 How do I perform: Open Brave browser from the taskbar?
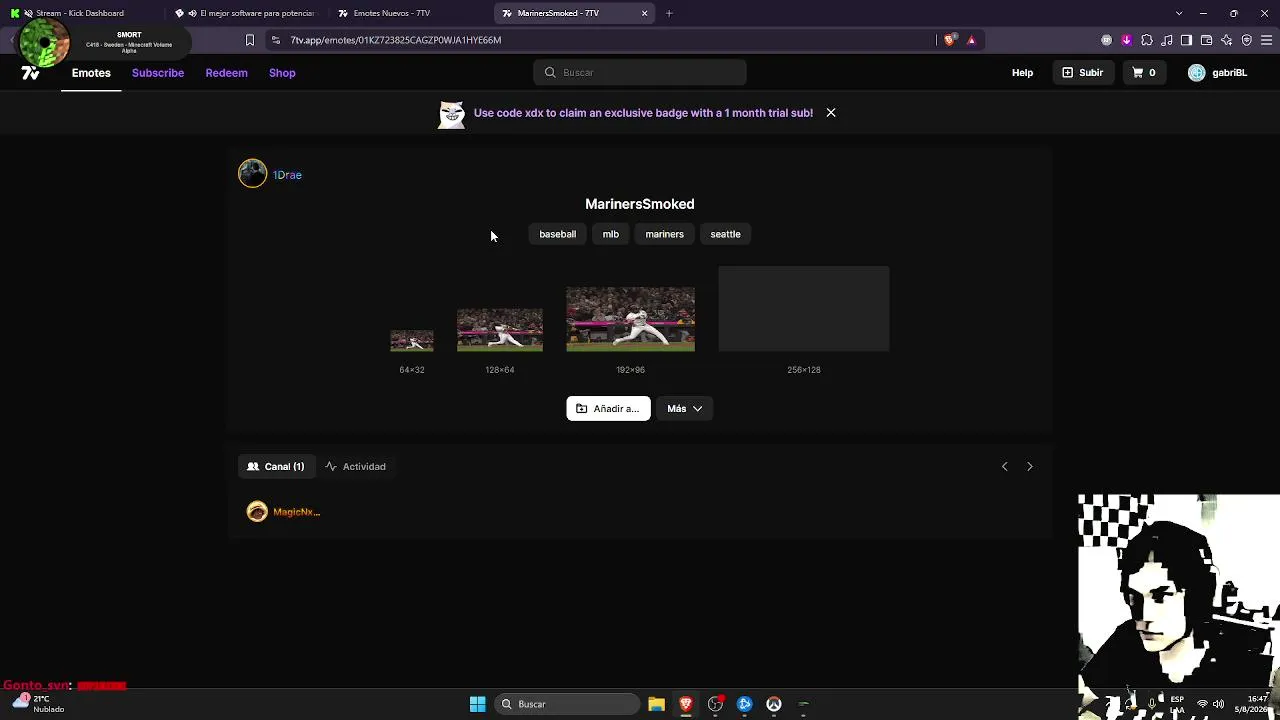686,704
